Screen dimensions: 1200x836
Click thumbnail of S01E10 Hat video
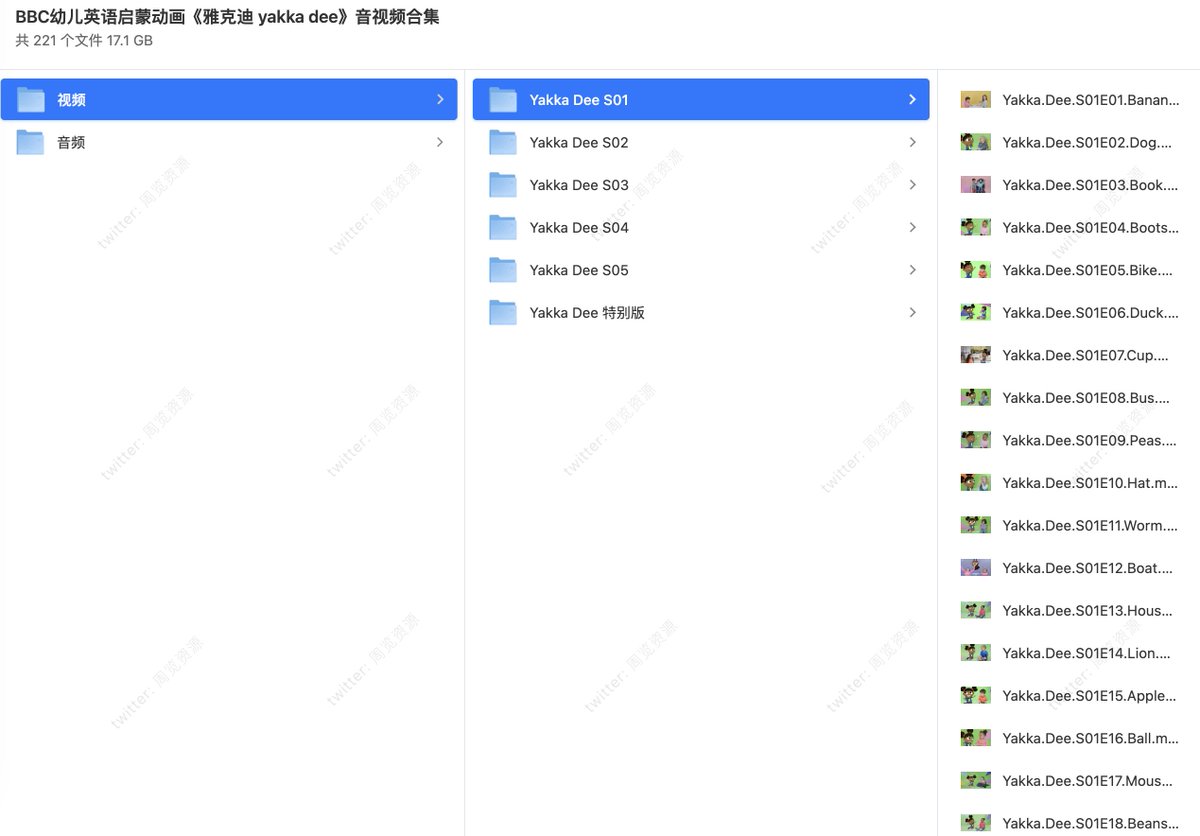(x=976, y=482)
